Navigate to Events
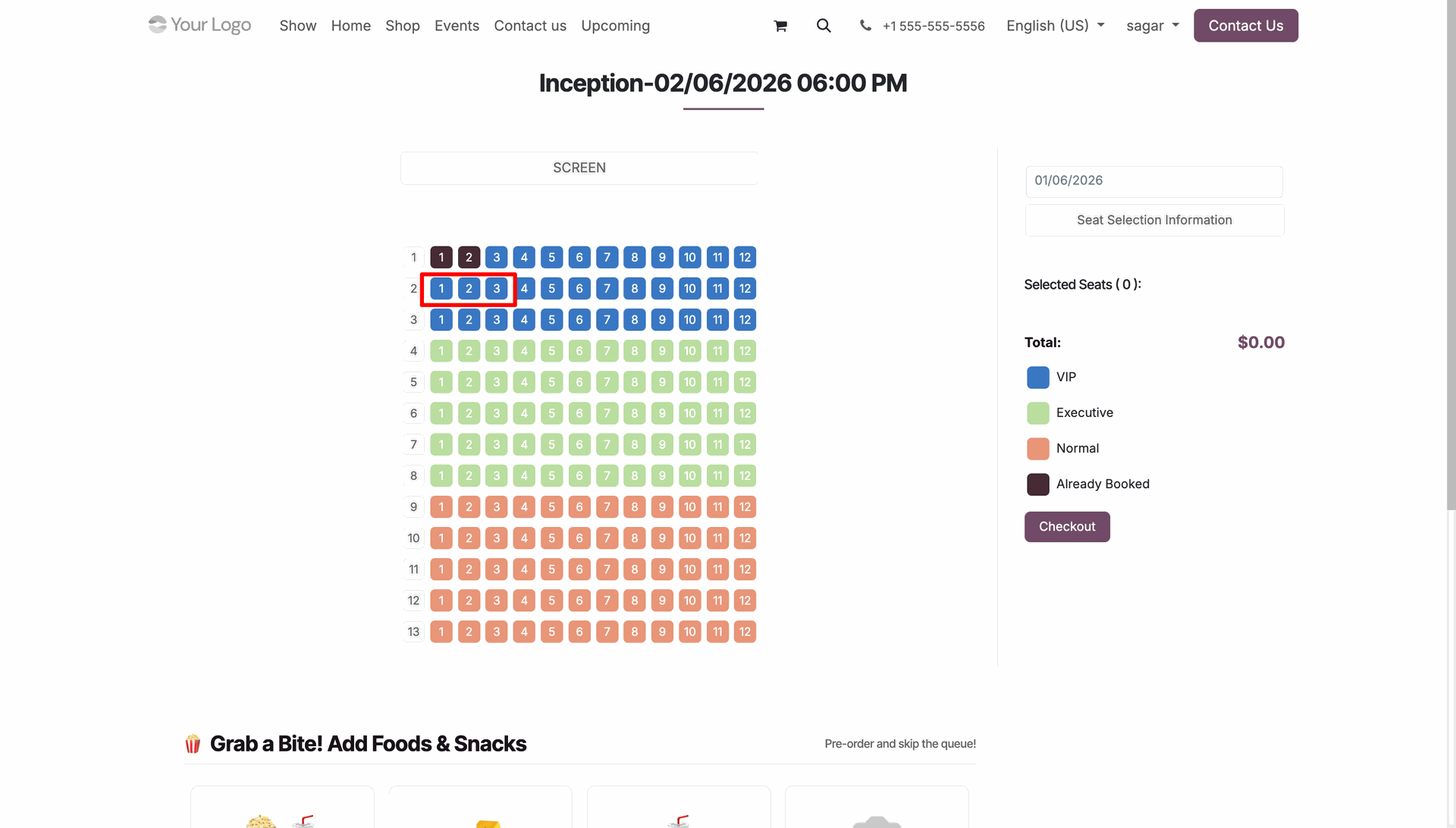Screen dimensions: 1456x828 coord(457,26)
